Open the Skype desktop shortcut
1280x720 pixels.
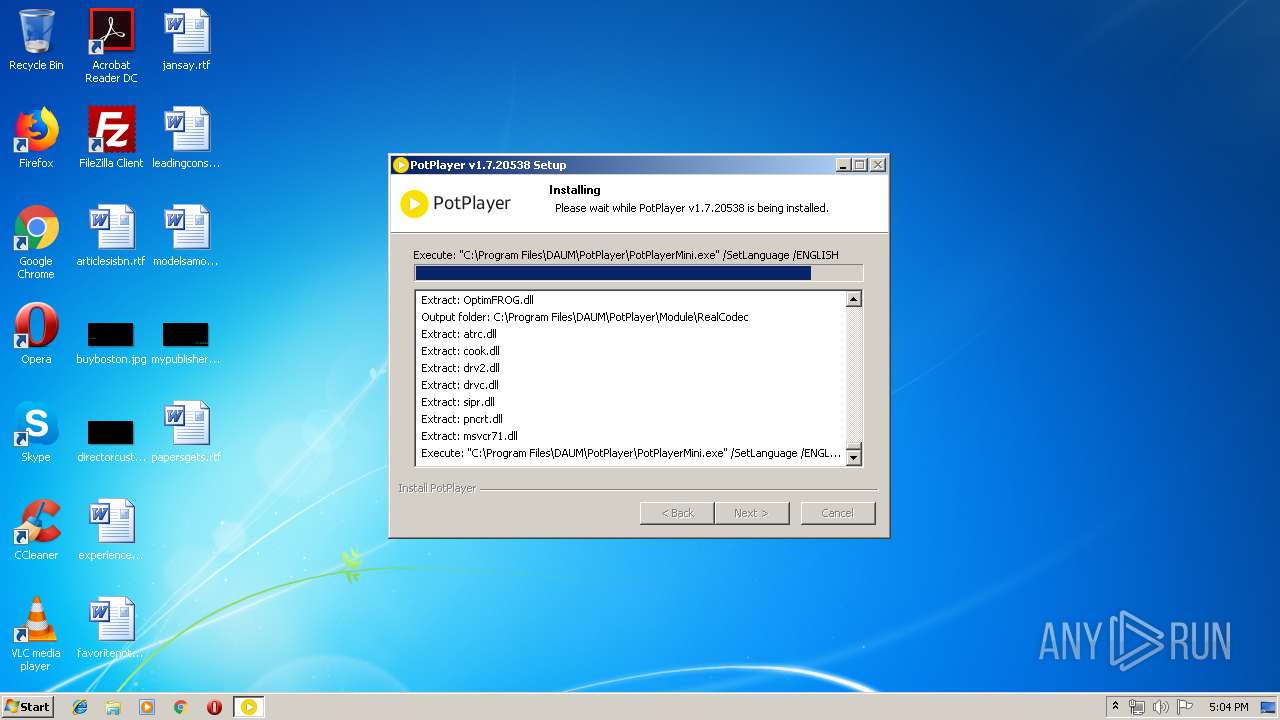click(x=36, y=432)
